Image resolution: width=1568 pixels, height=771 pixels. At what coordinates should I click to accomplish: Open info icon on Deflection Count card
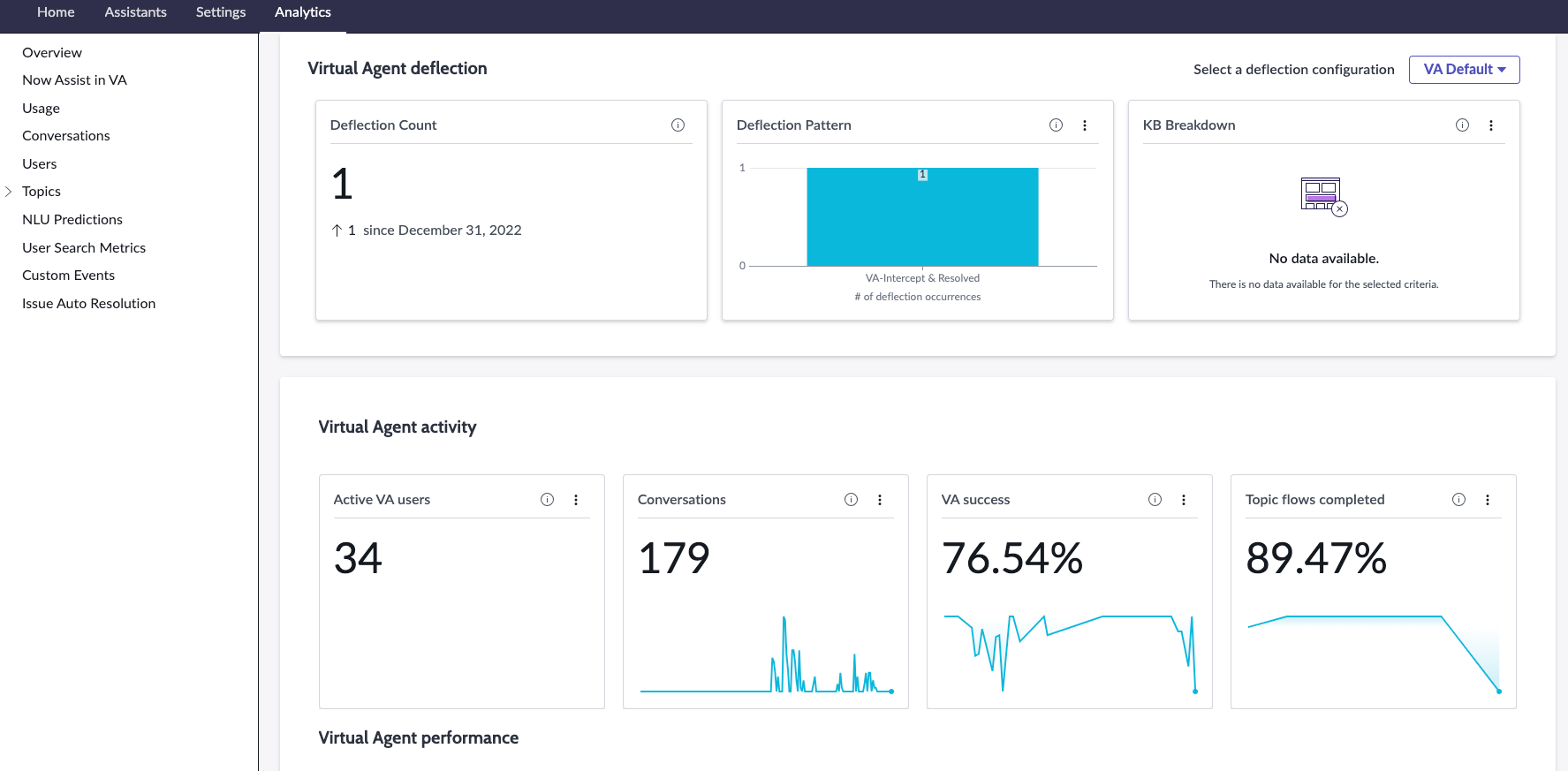coord(678,125)
